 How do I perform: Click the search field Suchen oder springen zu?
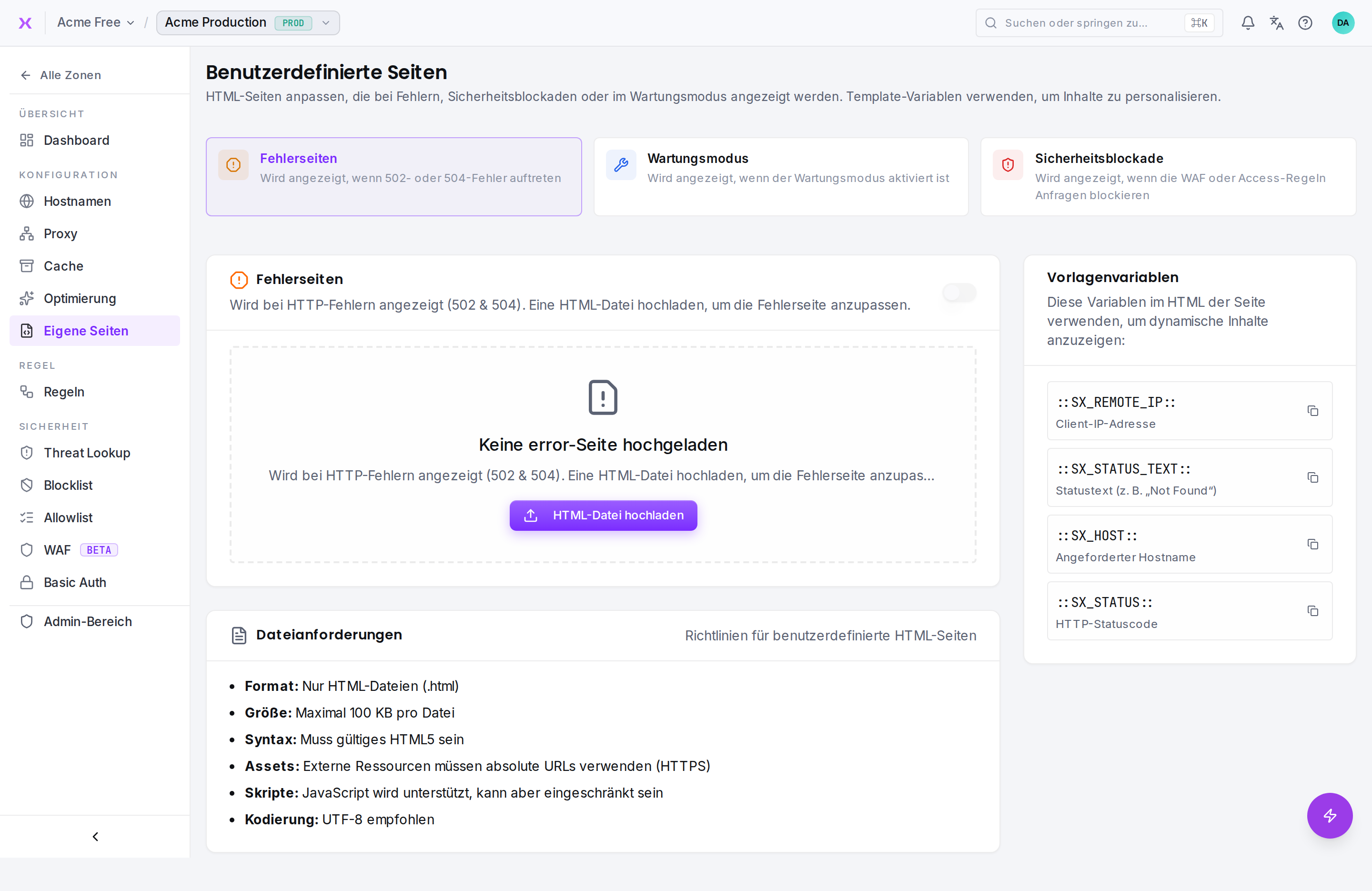click(1099, 23)
